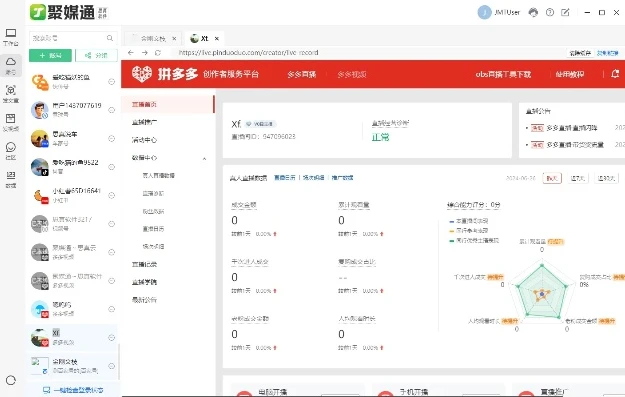Viewport: 625px width, 397px height.
Task: Open the help question-mark icon in title bar
Action: point(550,12)
